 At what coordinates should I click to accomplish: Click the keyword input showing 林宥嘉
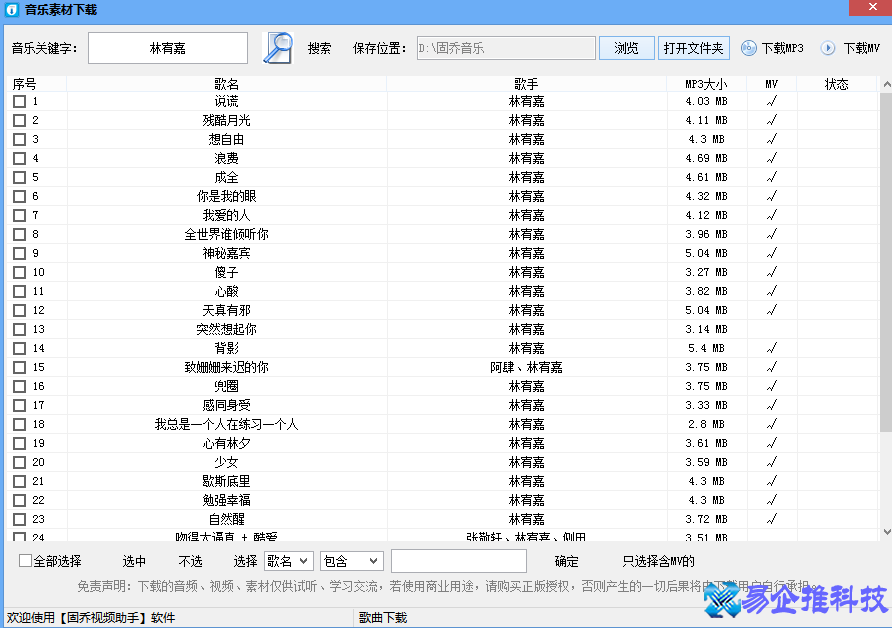167,46
